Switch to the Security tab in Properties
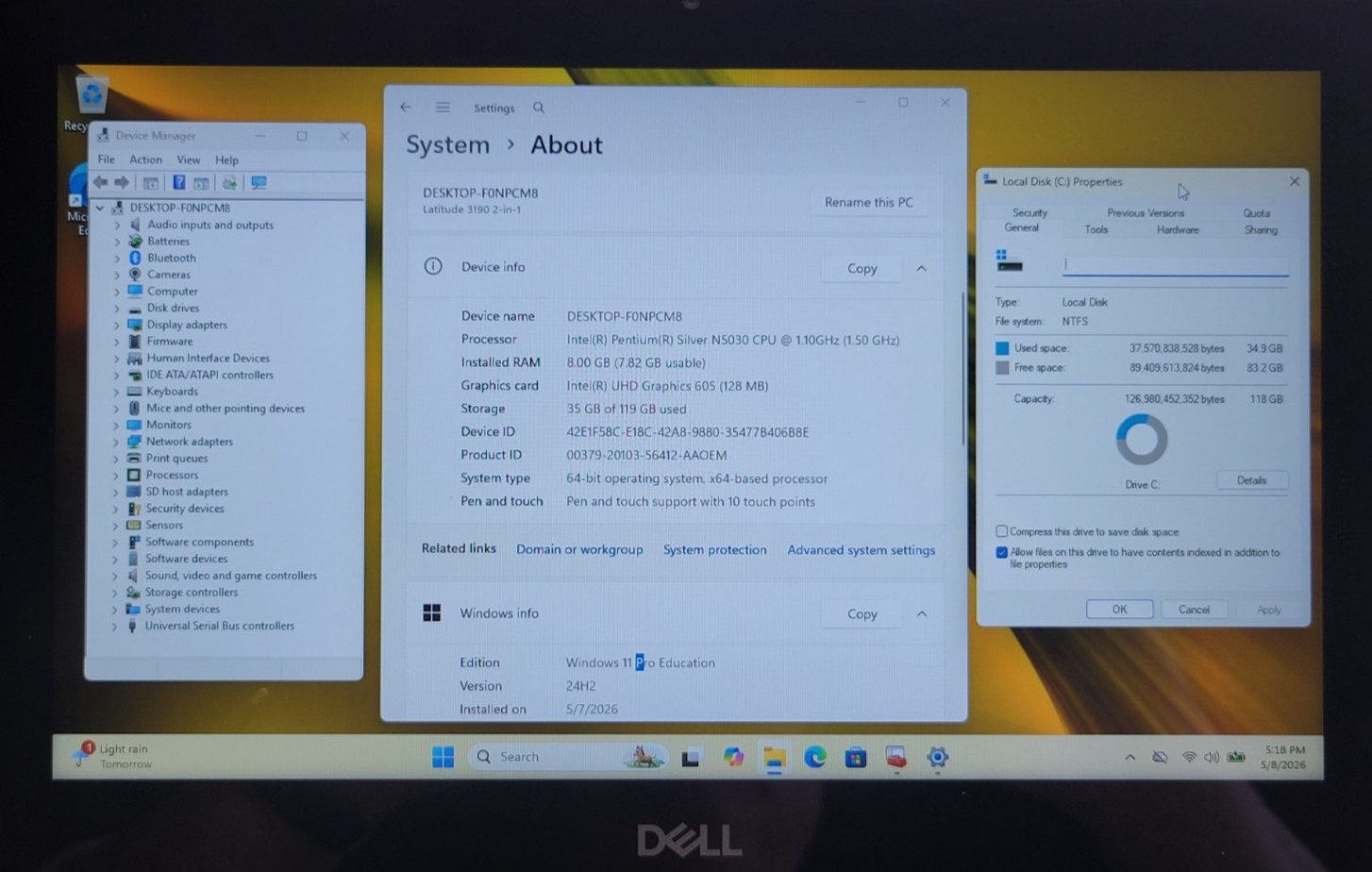1372x872 pixels. click(x=1029, y=212)
